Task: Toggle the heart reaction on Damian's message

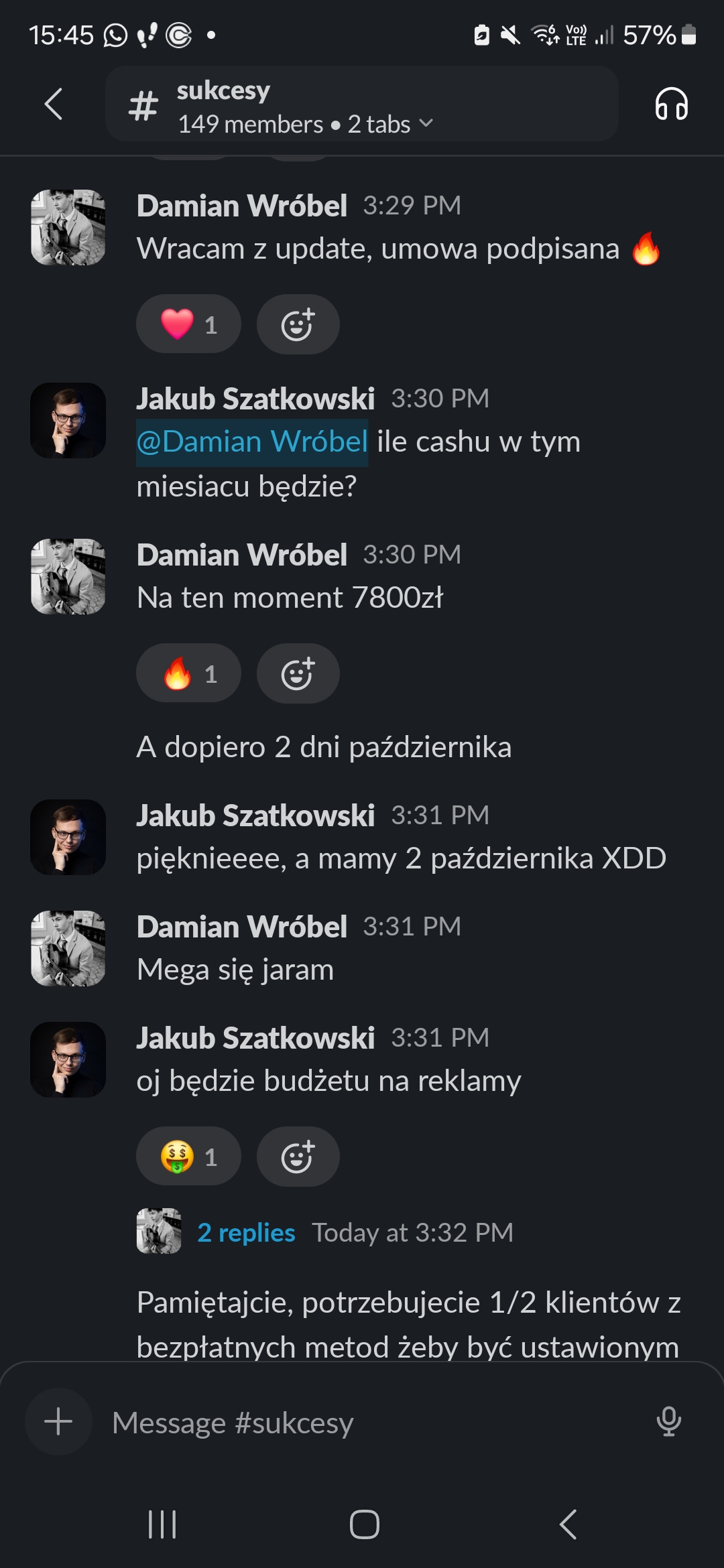Action: 188,324
